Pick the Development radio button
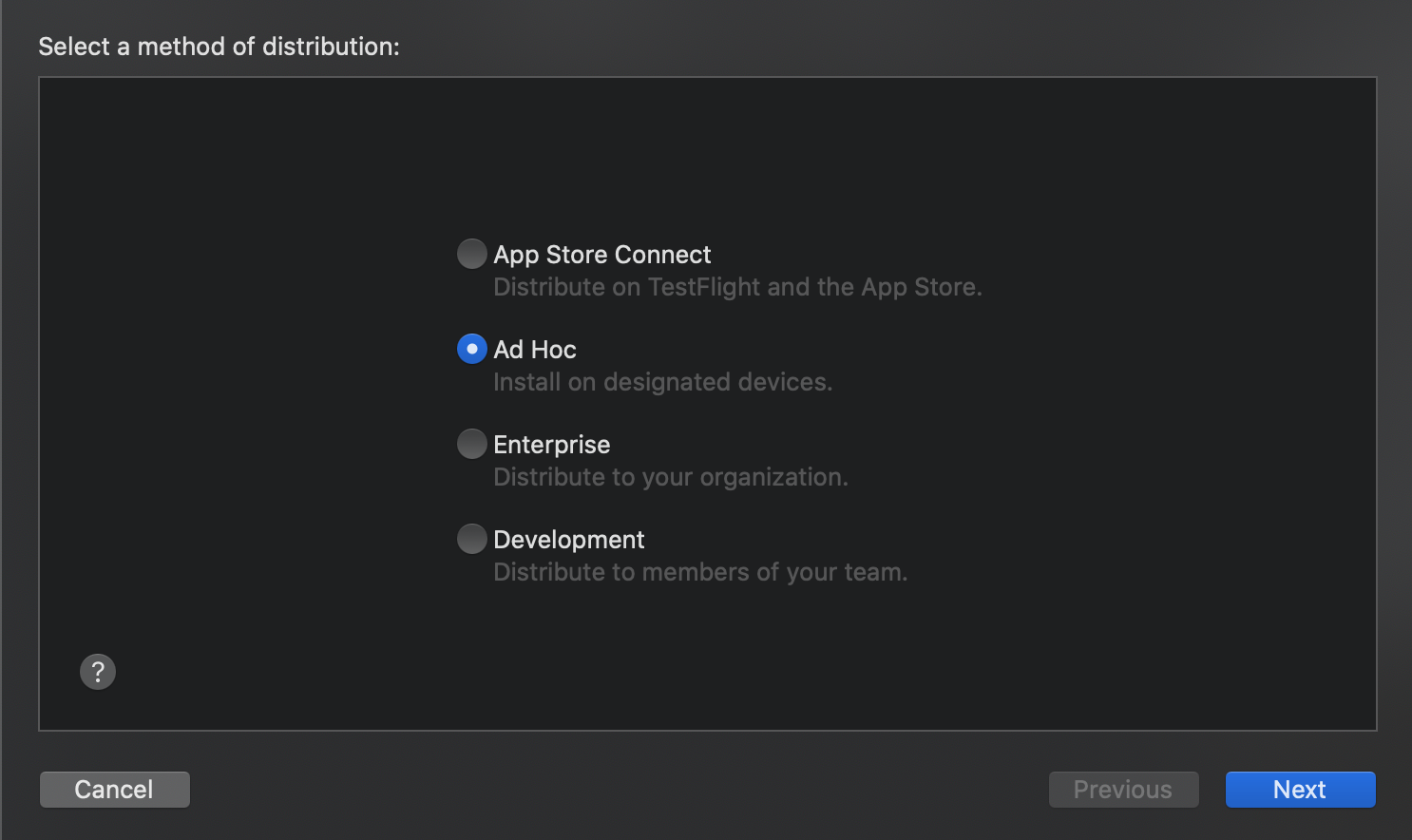Image resolution: width=1412 pixels, height=840 pixels. coord(471,539)
